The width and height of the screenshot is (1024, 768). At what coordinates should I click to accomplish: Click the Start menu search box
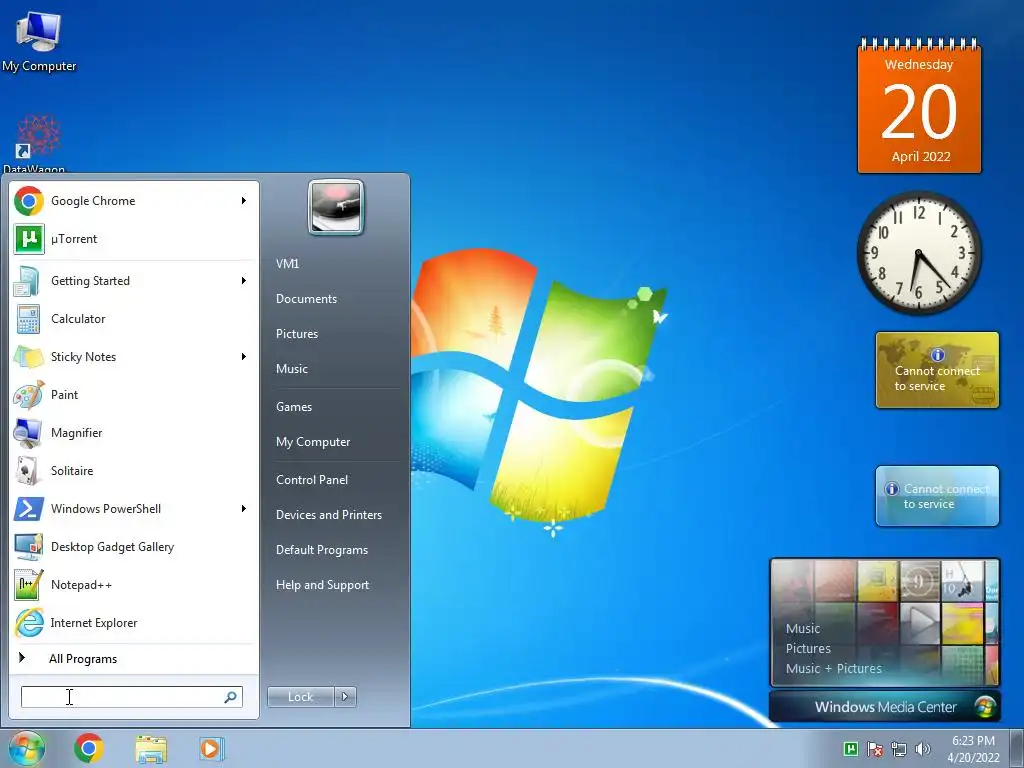point(132,697)
